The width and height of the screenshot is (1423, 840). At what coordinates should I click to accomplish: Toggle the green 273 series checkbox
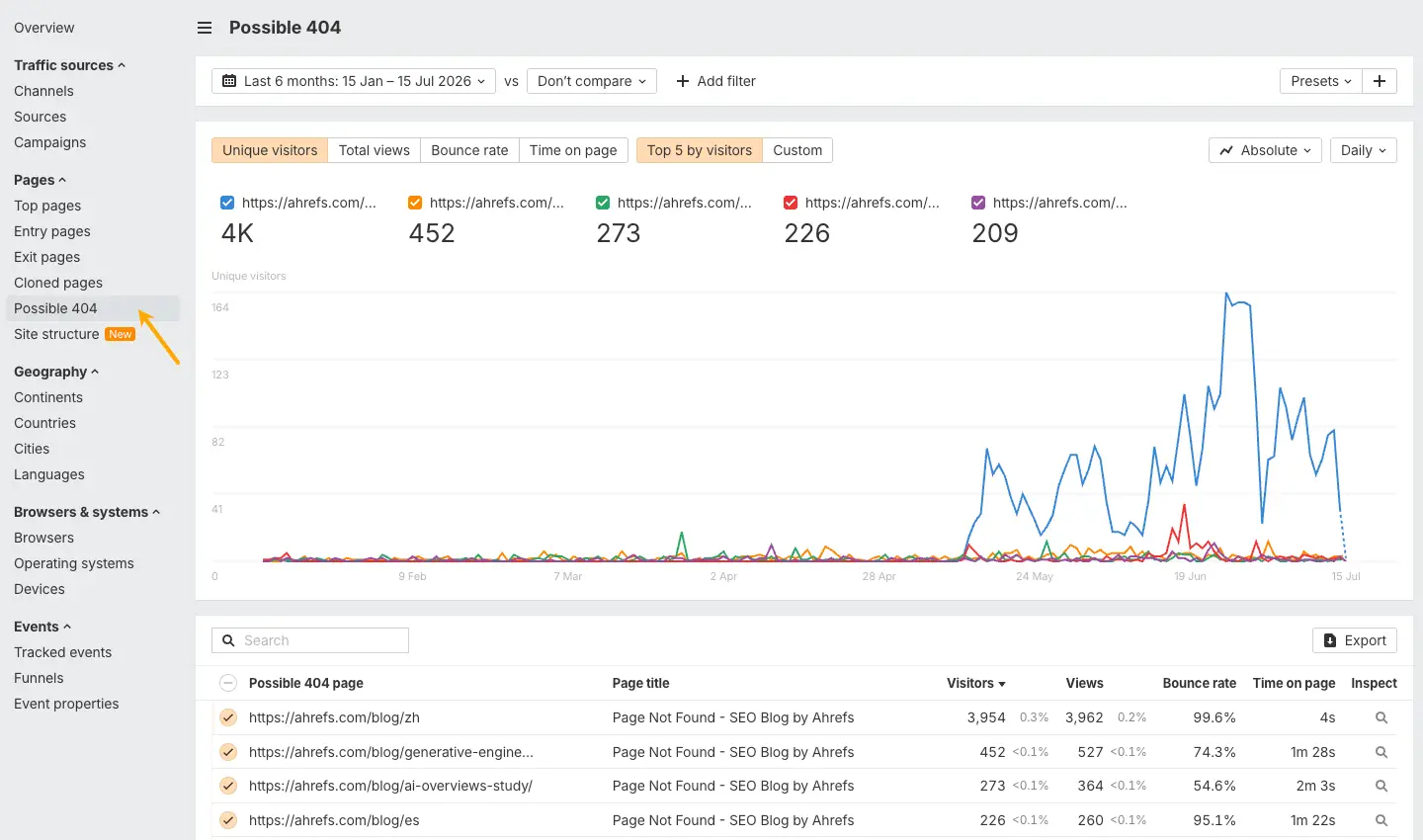pos(603,203)
